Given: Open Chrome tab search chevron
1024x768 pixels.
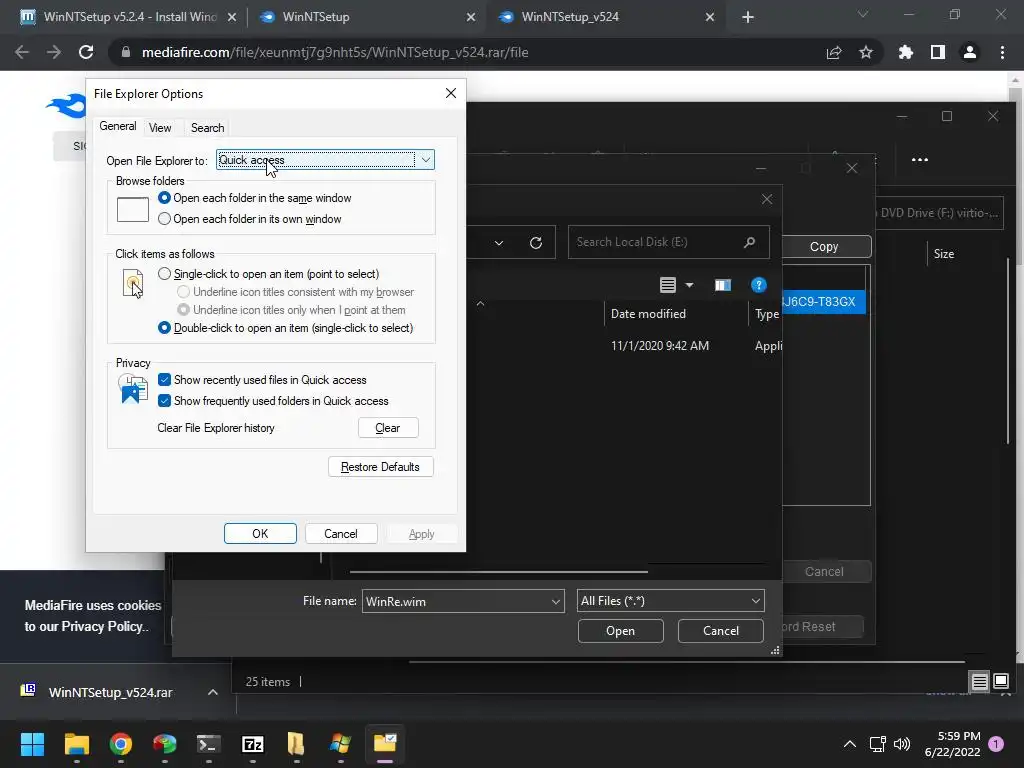Looking at the screenshot, I should 863,14.
